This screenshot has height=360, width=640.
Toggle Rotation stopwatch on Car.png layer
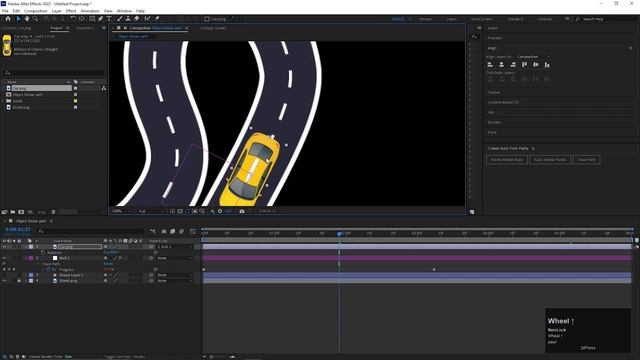click(43, 253)
